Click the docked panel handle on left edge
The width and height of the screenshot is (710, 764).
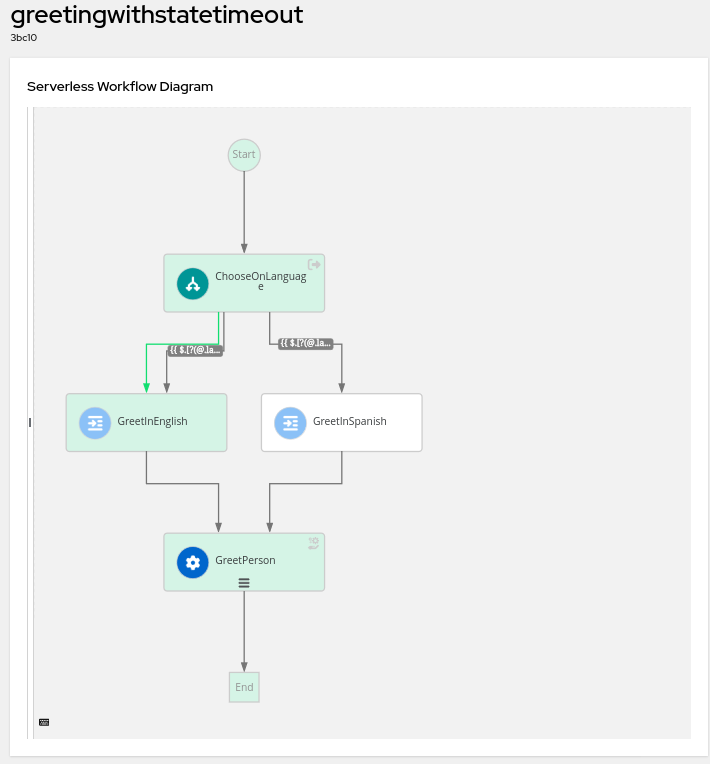(x=30, y=423)
